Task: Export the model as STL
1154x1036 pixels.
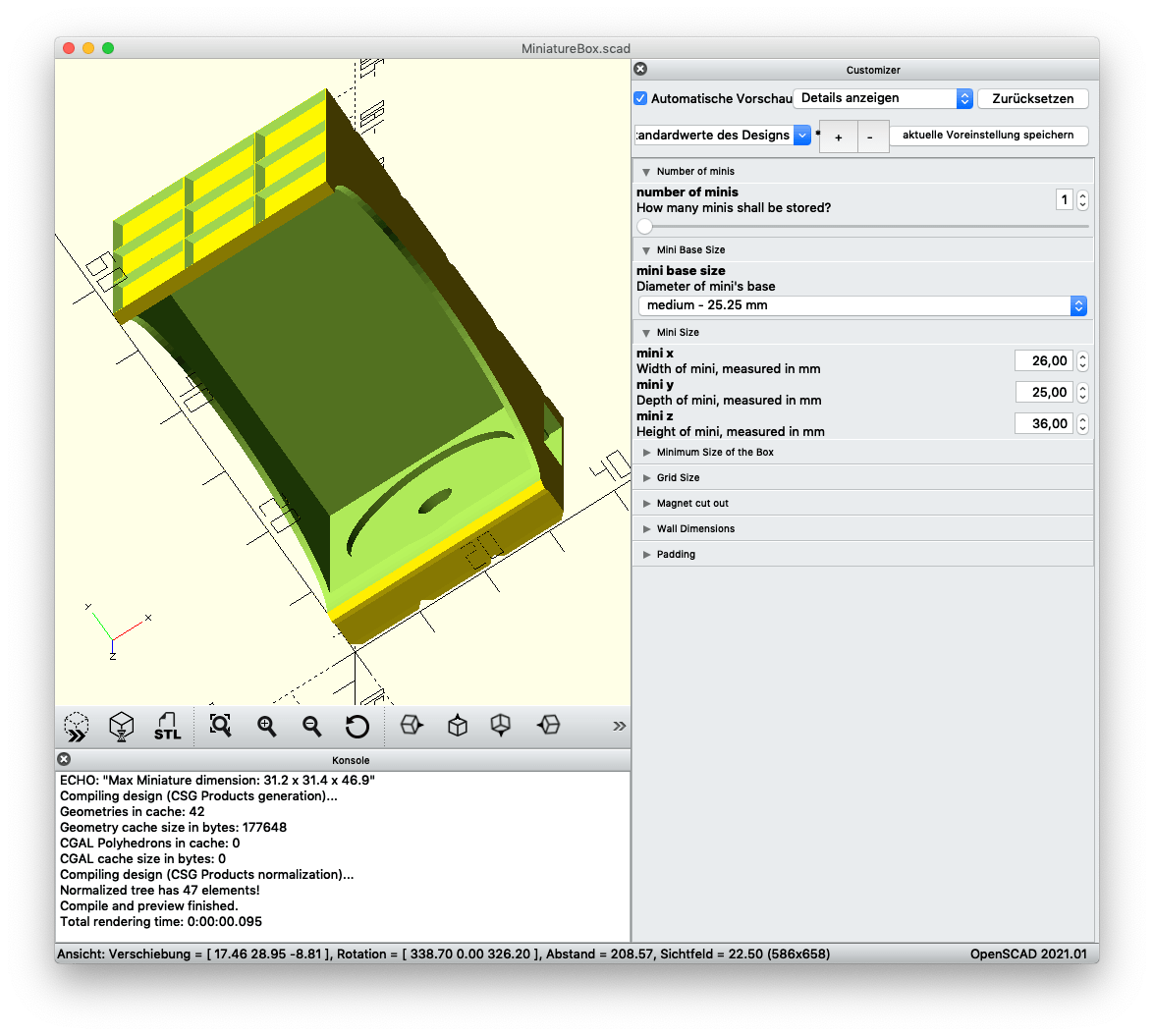Action: point(167,727)
